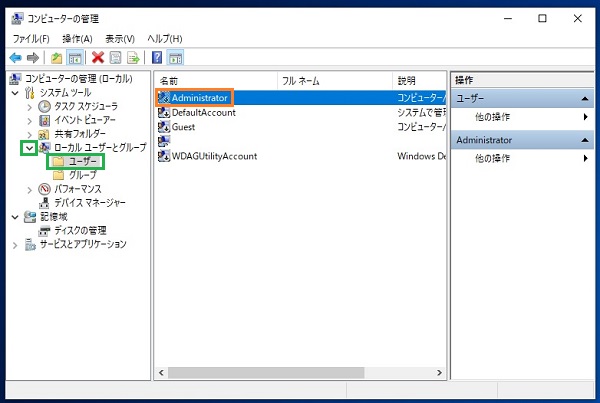Select the DefaultAccount name text
The height and width of the screenshot is (403, 600).
204,113
